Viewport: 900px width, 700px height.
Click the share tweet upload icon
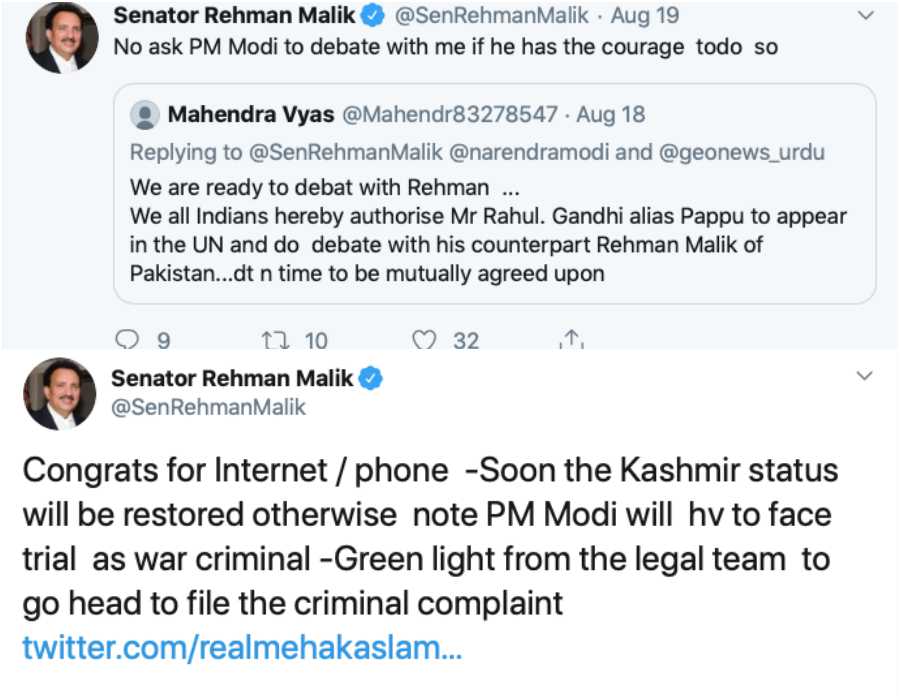click(571, 340)
